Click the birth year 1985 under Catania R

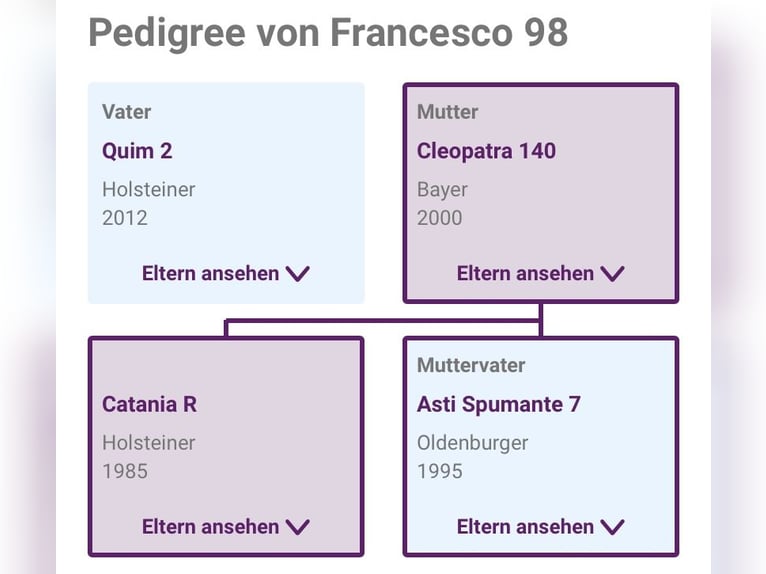click(124, 470)
